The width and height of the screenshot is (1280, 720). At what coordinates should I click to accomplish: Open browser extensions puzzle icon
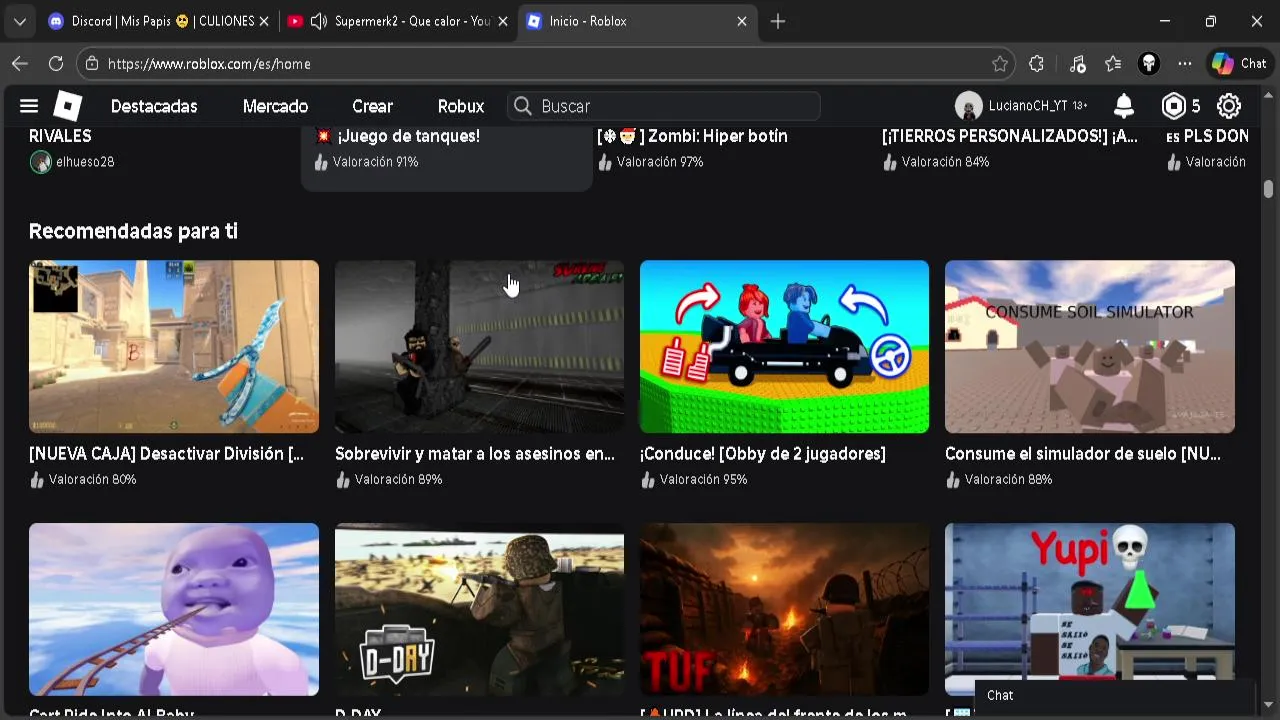1037,64
